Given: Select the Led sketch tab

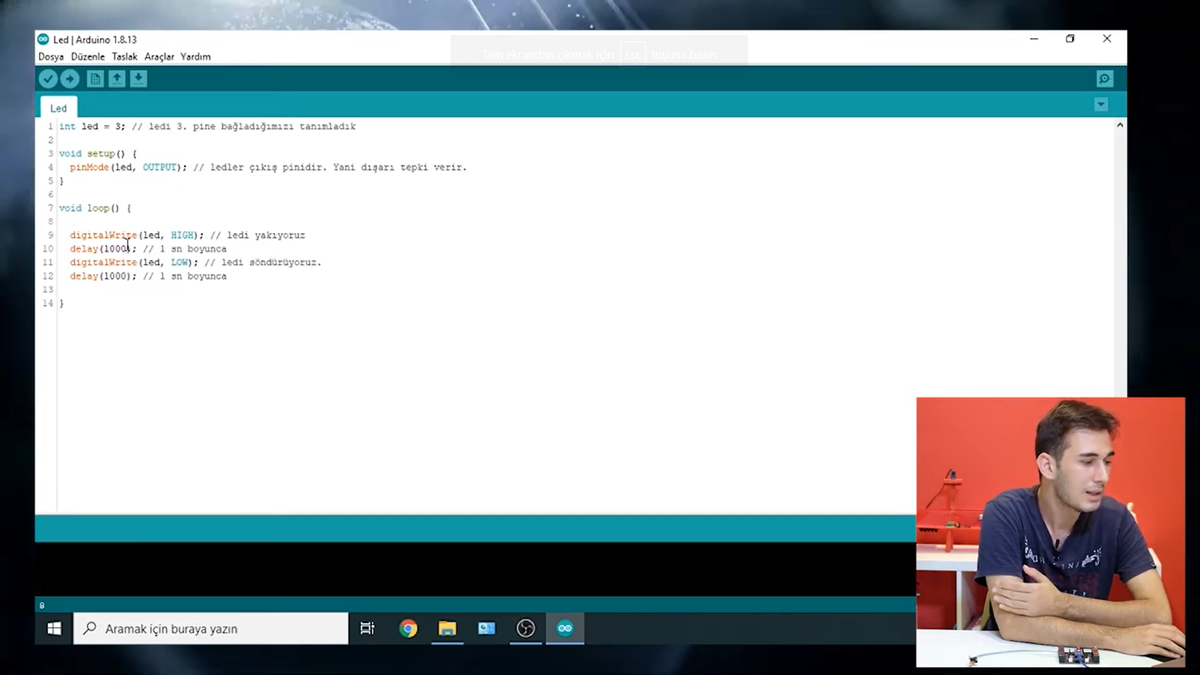Looking at the screenshot, I should click(x=59, y=108).
